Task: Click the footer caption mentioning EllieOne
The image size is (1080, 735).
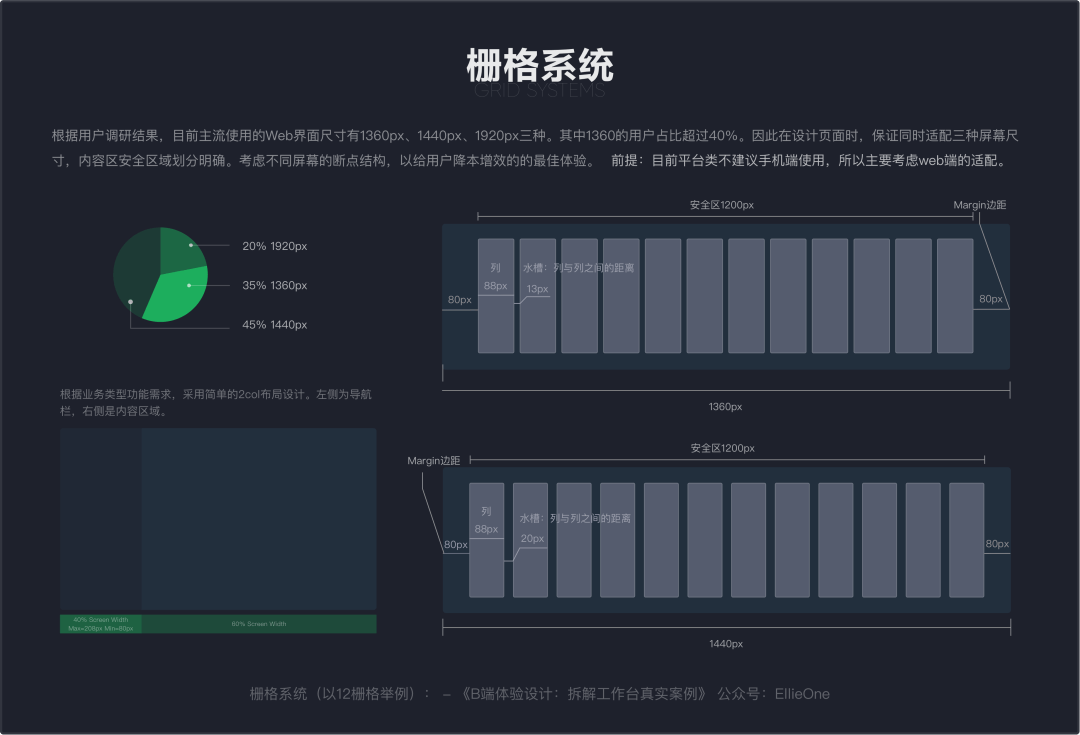Action: click(539, 694)
